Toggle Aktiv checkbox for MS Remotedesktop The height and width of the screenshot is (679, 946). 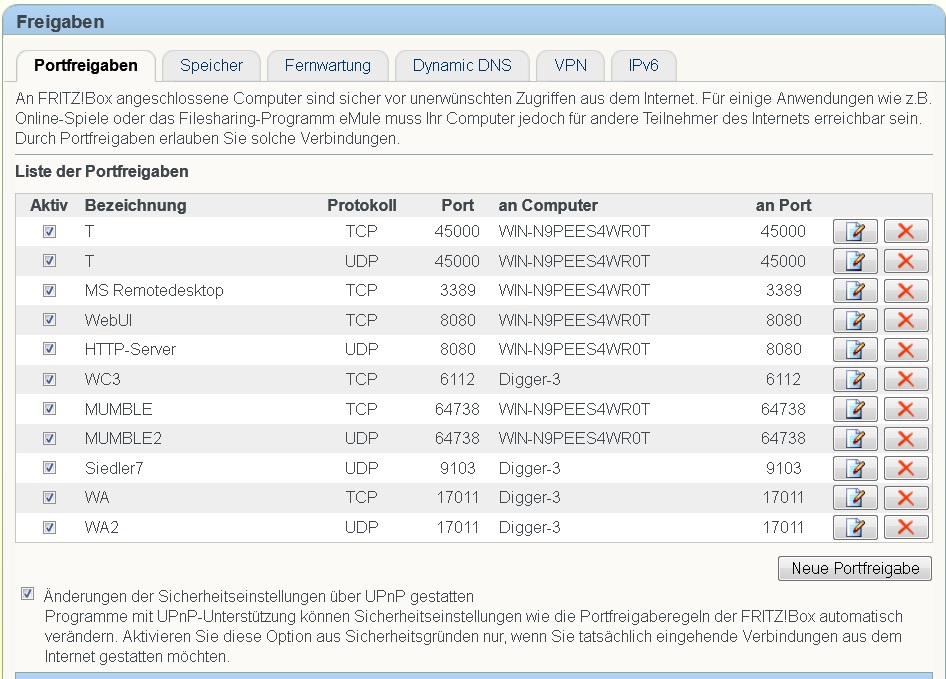pos(49,290)
